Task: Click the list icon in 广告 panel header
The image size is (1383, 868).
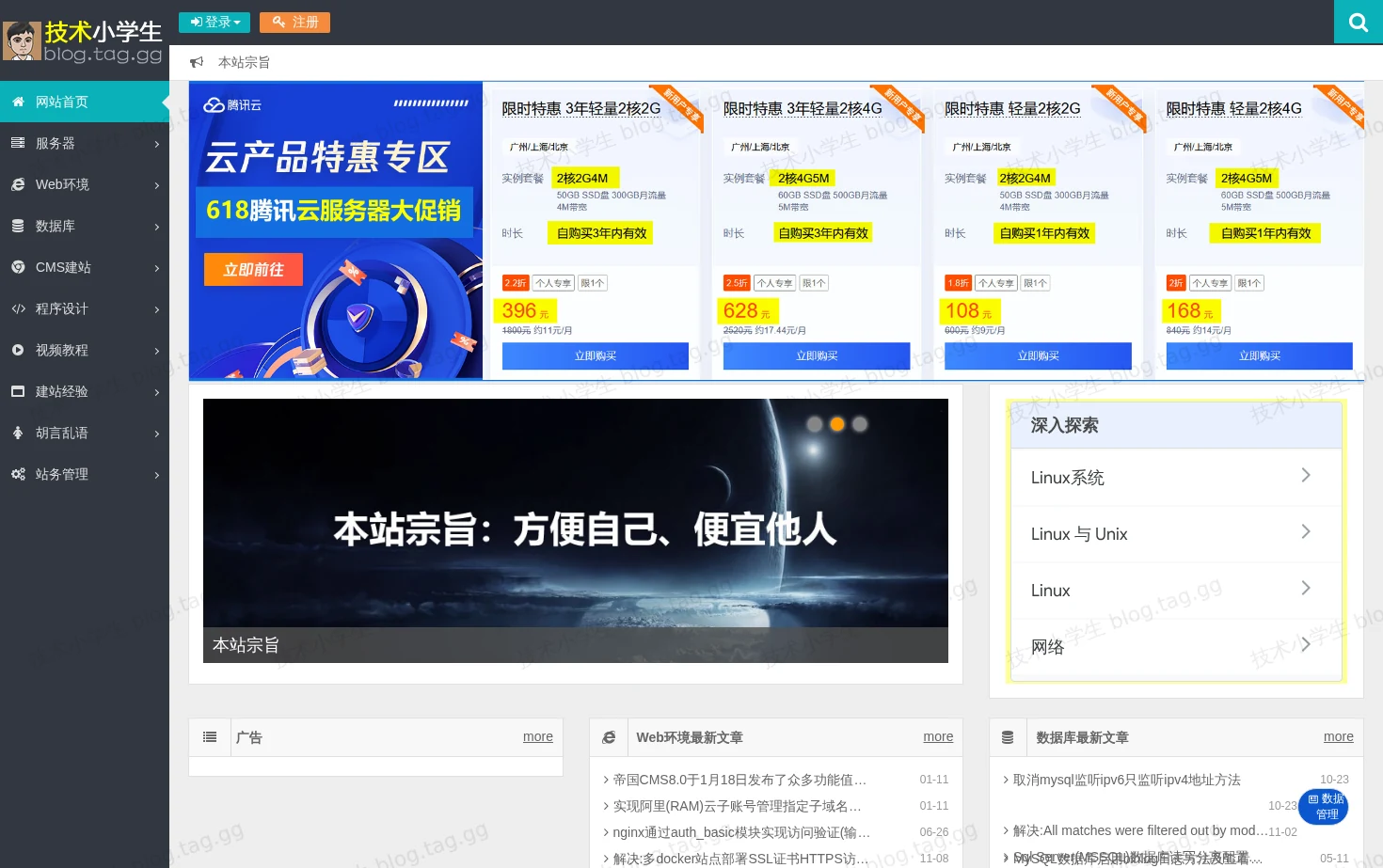Action: coord(210,737)
